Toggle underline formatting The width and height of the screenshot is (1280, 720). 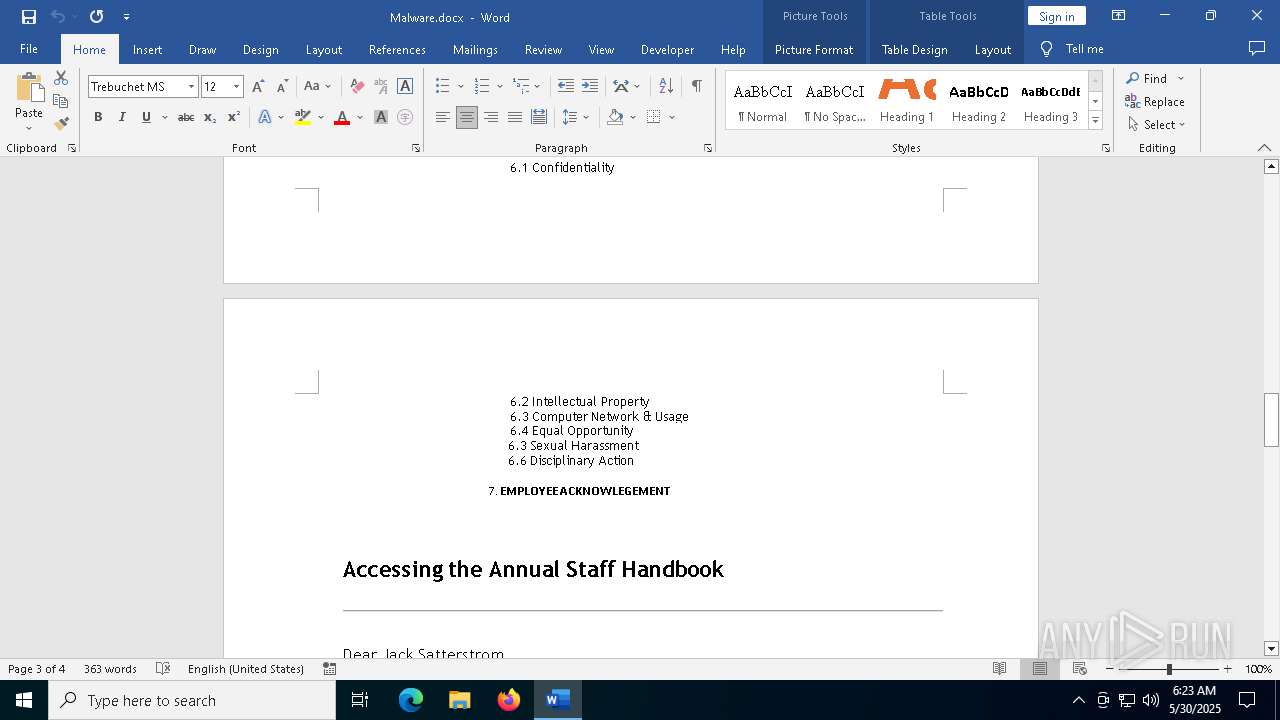tap(146, 117)
